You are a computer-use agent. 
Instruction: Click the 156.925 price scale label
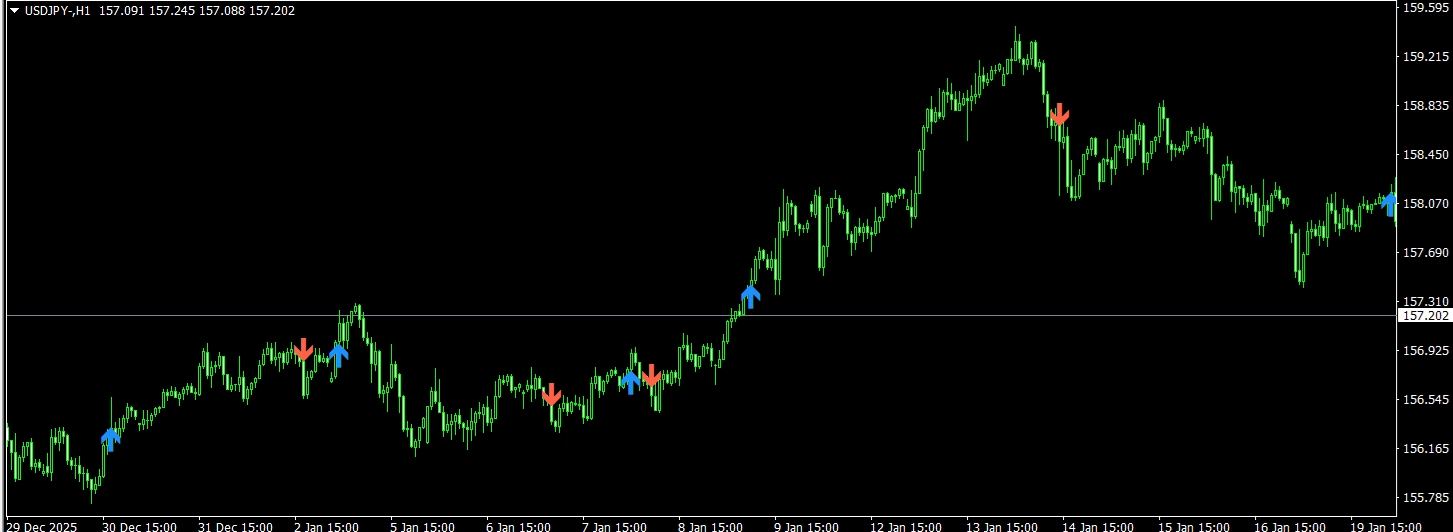[x=1426, y=351]
